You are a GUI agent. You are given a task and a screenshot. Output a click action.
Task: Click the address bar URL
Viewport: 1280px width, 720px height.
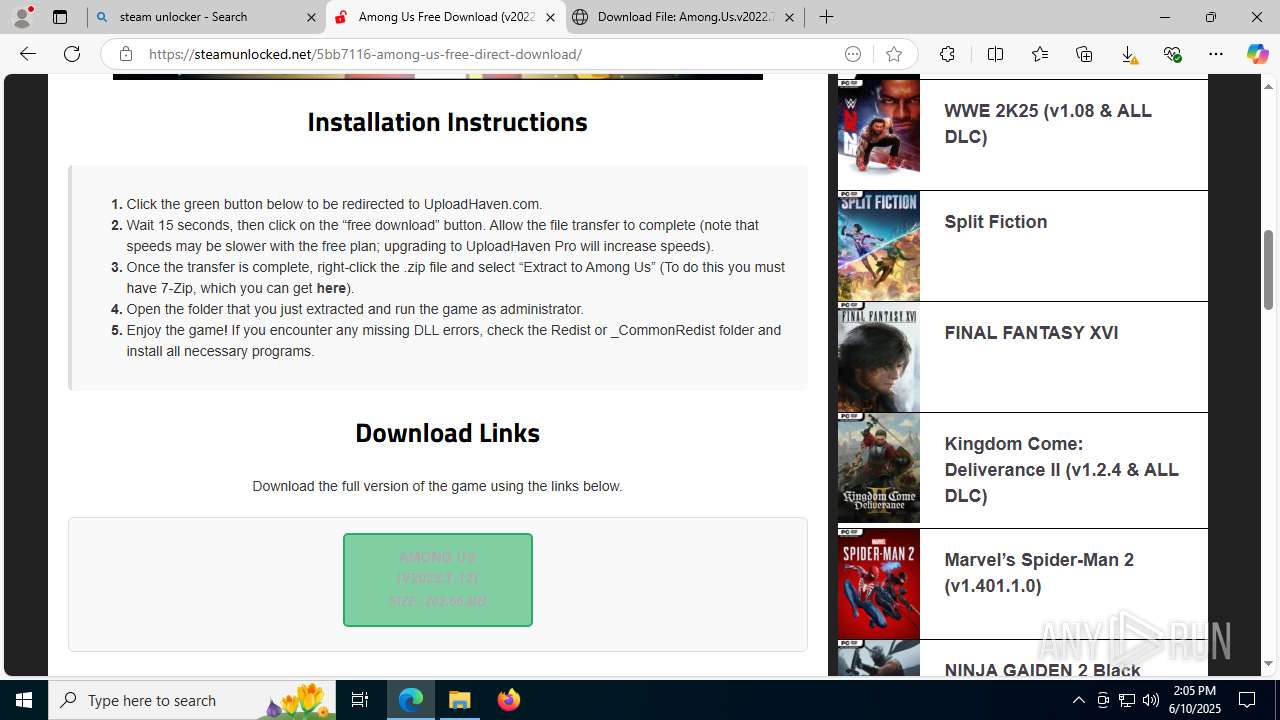365,54
